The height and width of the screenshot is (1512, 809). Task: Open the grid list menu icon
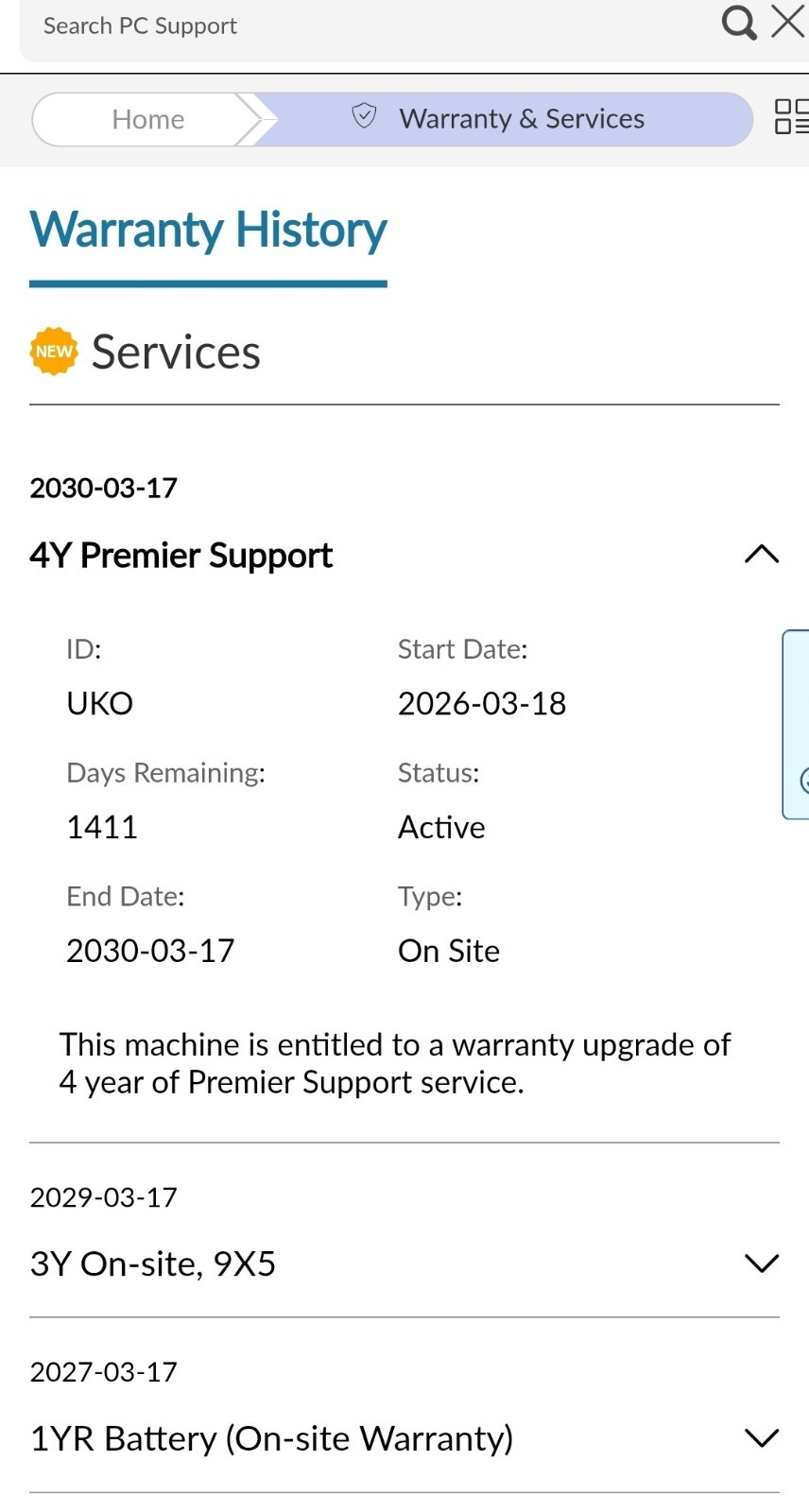click(792, 117)
